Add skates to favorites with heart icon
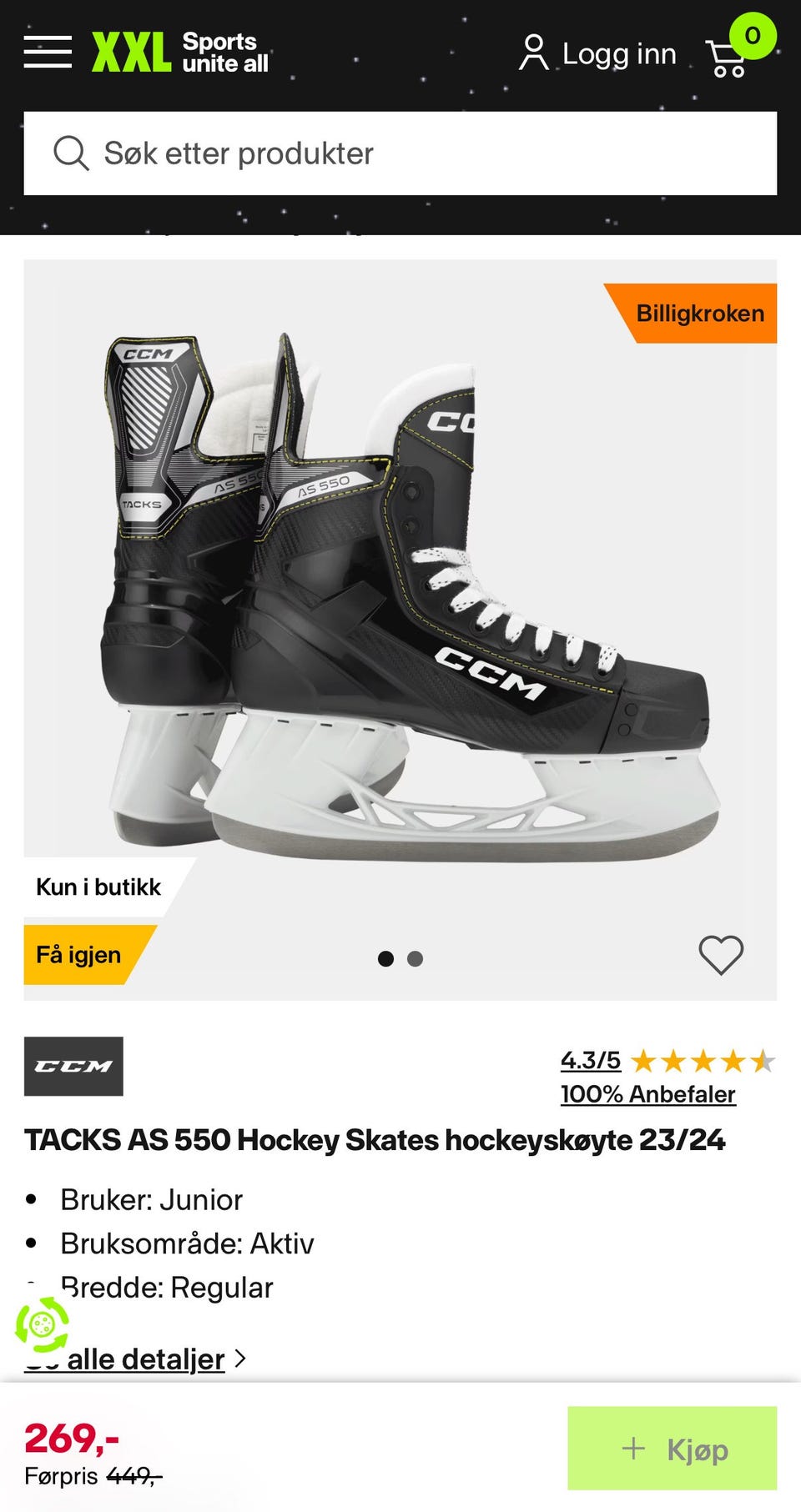This screenshot has width=801, height=1512. [721, 955]
